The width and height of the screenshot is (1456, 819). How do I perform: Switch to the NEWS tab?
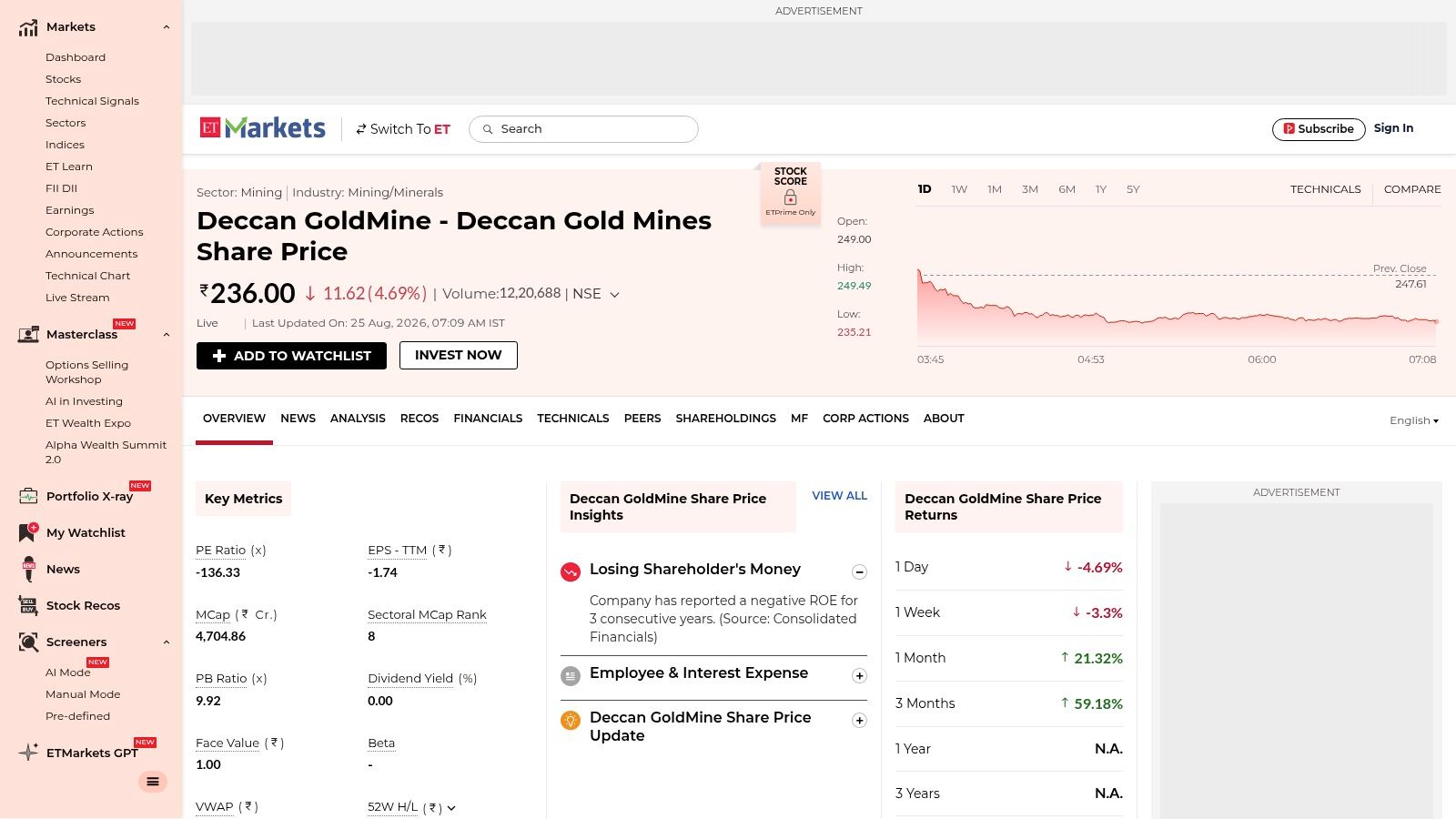298,419
